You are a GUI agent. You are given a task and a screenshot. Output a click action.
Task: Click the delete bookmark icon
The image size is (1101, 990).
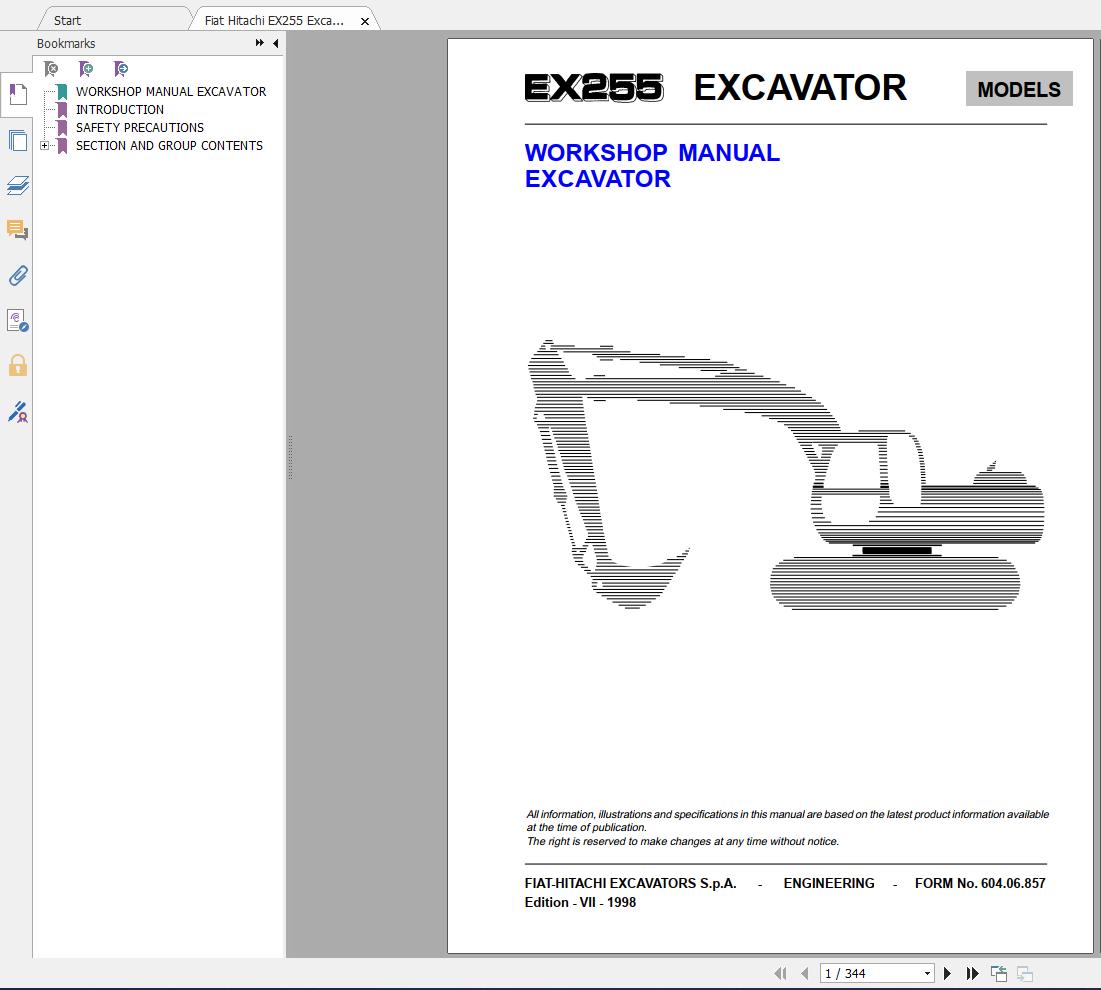(51, 68)
